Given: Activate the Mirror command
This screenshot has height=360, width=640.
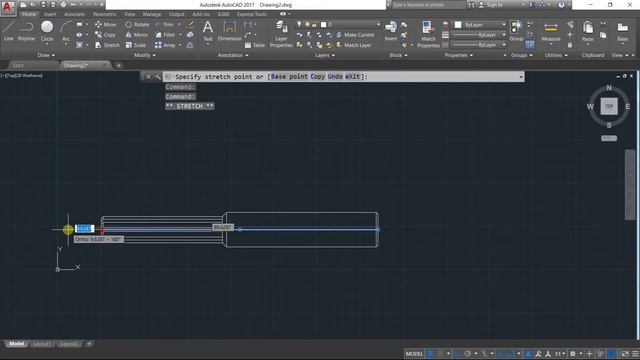Looking at the screenshot, I should [137, 35].
